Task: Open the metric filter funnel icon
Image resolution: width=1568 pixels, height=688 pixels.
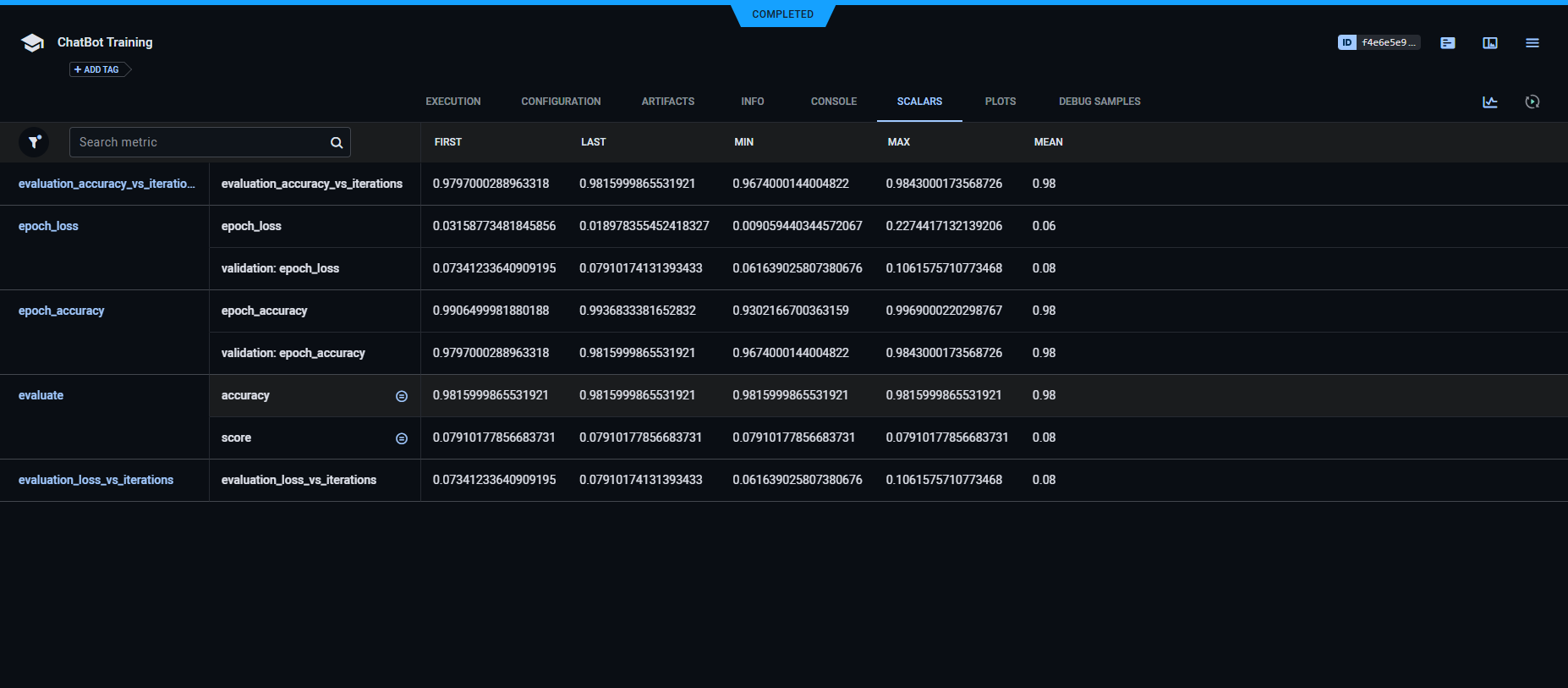Action: [34, 142]
